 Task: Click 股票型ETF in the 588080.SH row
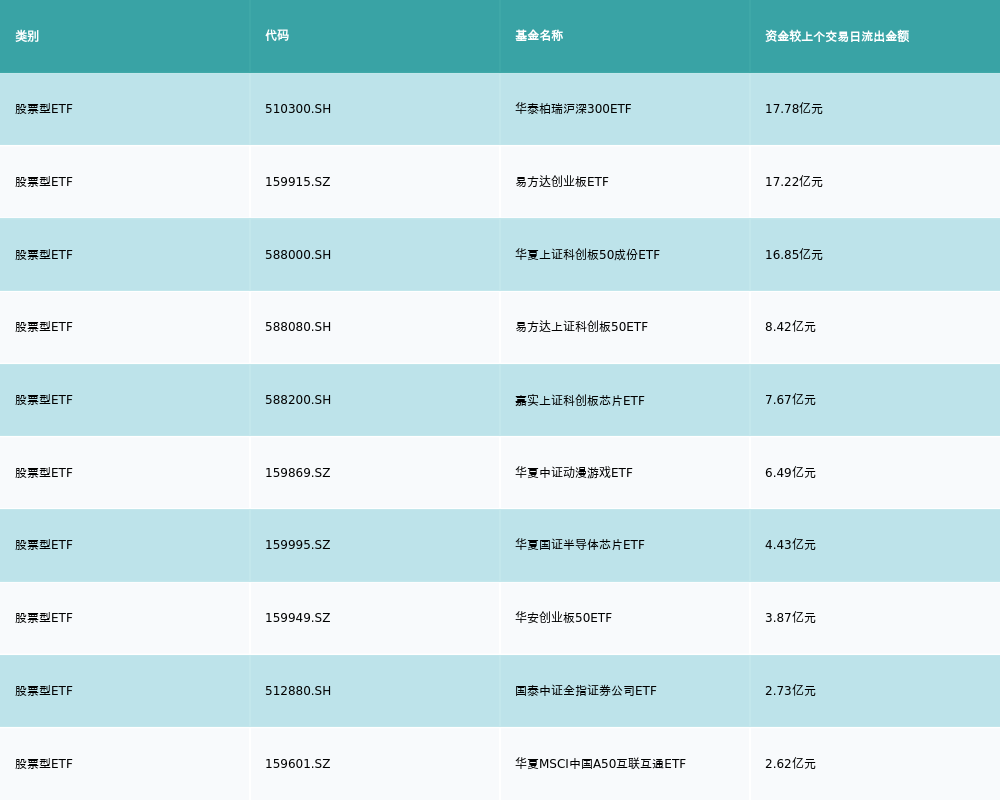point(44,327)
